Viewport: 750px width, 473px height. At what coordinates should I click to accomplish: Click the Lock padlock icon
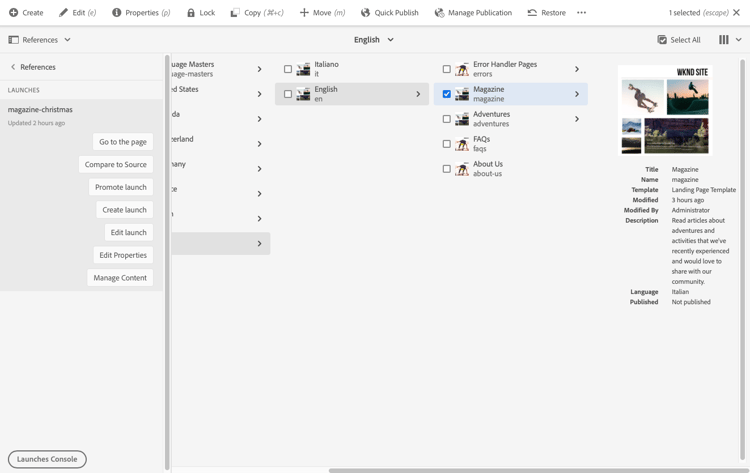coord(191,13)
